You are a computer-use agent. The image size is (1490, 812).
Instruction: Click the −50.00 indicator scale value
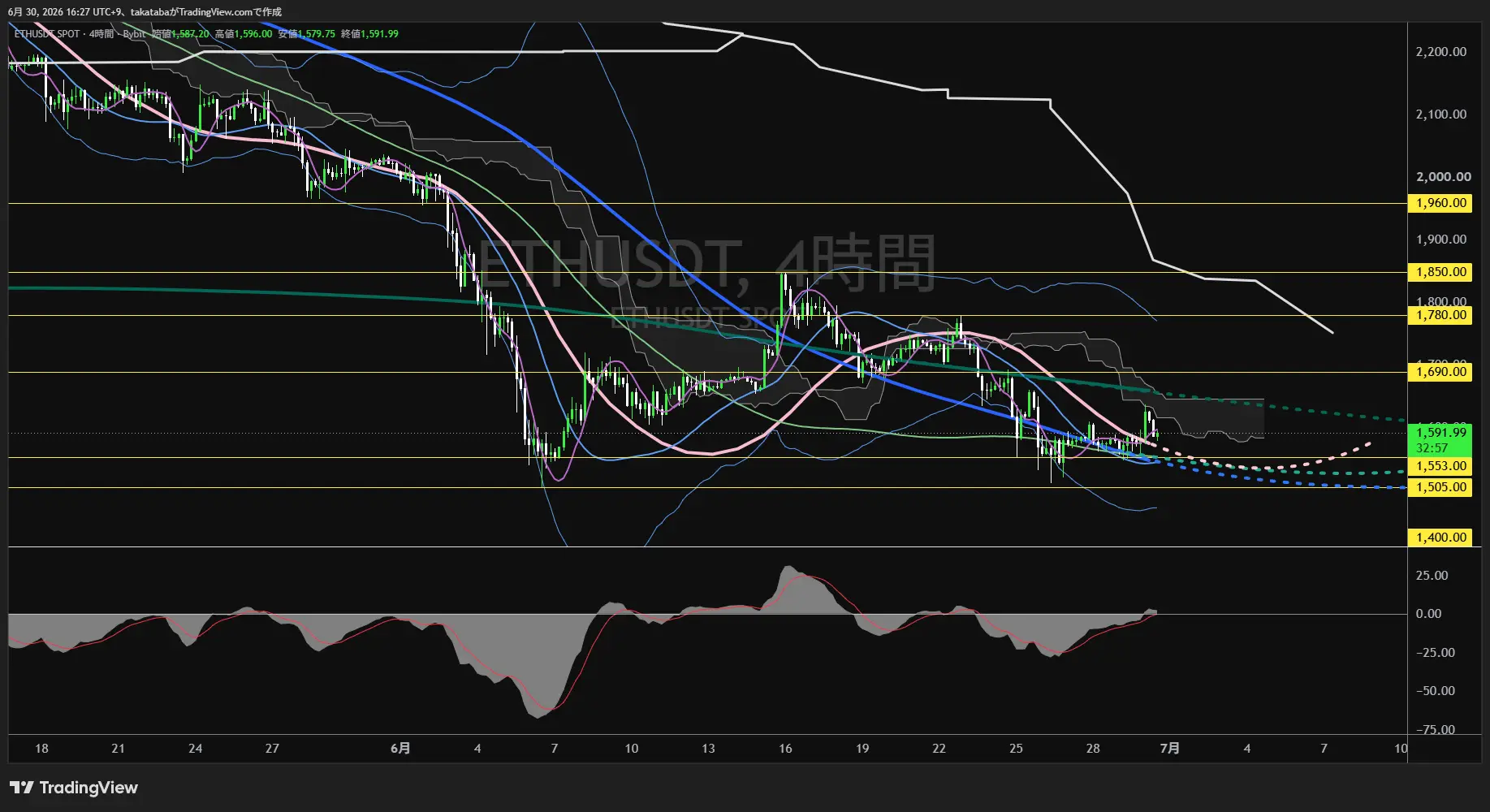click(1435, 691)
